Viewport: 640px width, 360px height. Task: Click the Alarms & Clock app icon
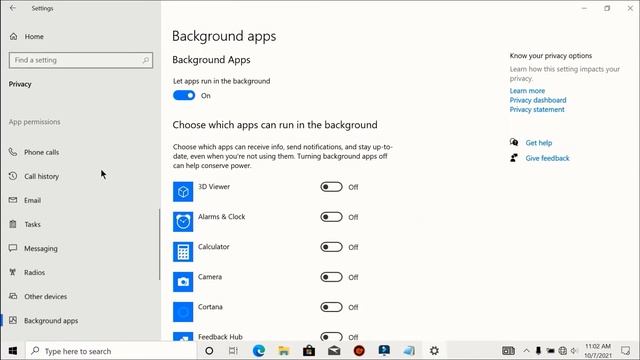coord(183,222)
